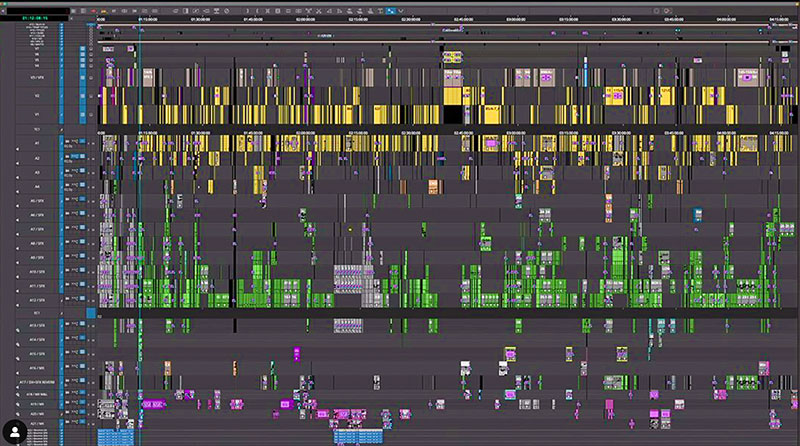Open the round profile avatar icon
800x446 pixels.
coord(16,431)
